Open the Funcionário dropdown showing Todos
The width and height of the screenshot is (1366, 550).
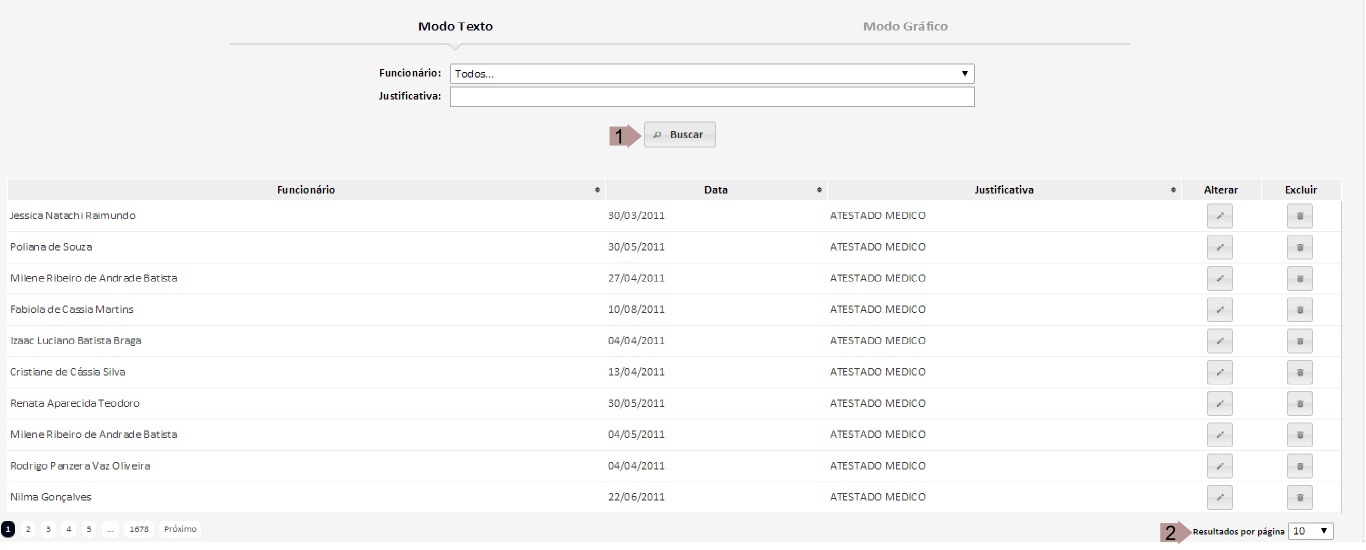711,74
